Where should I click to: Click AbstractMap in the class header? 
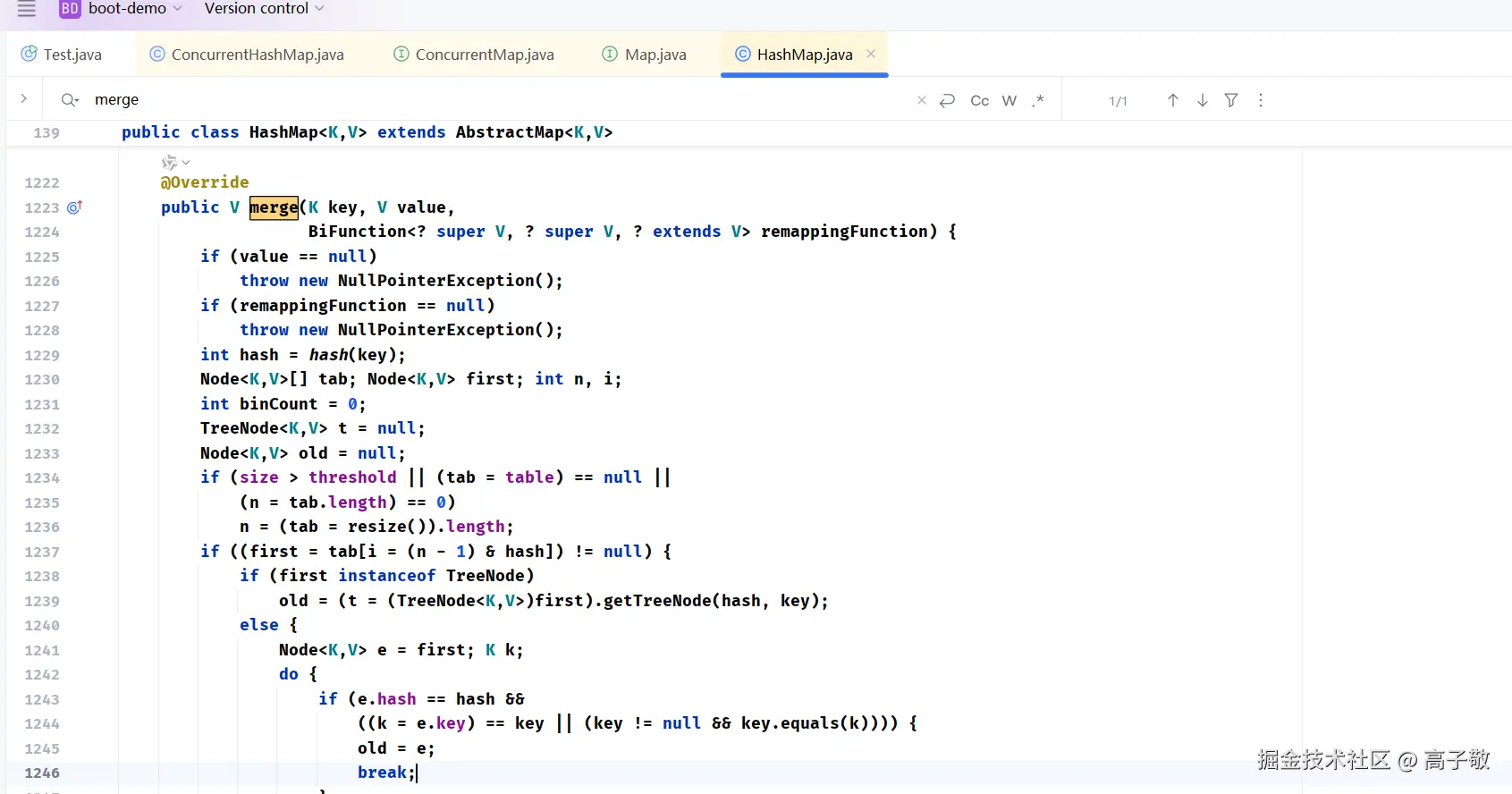[x=510, y=132]
